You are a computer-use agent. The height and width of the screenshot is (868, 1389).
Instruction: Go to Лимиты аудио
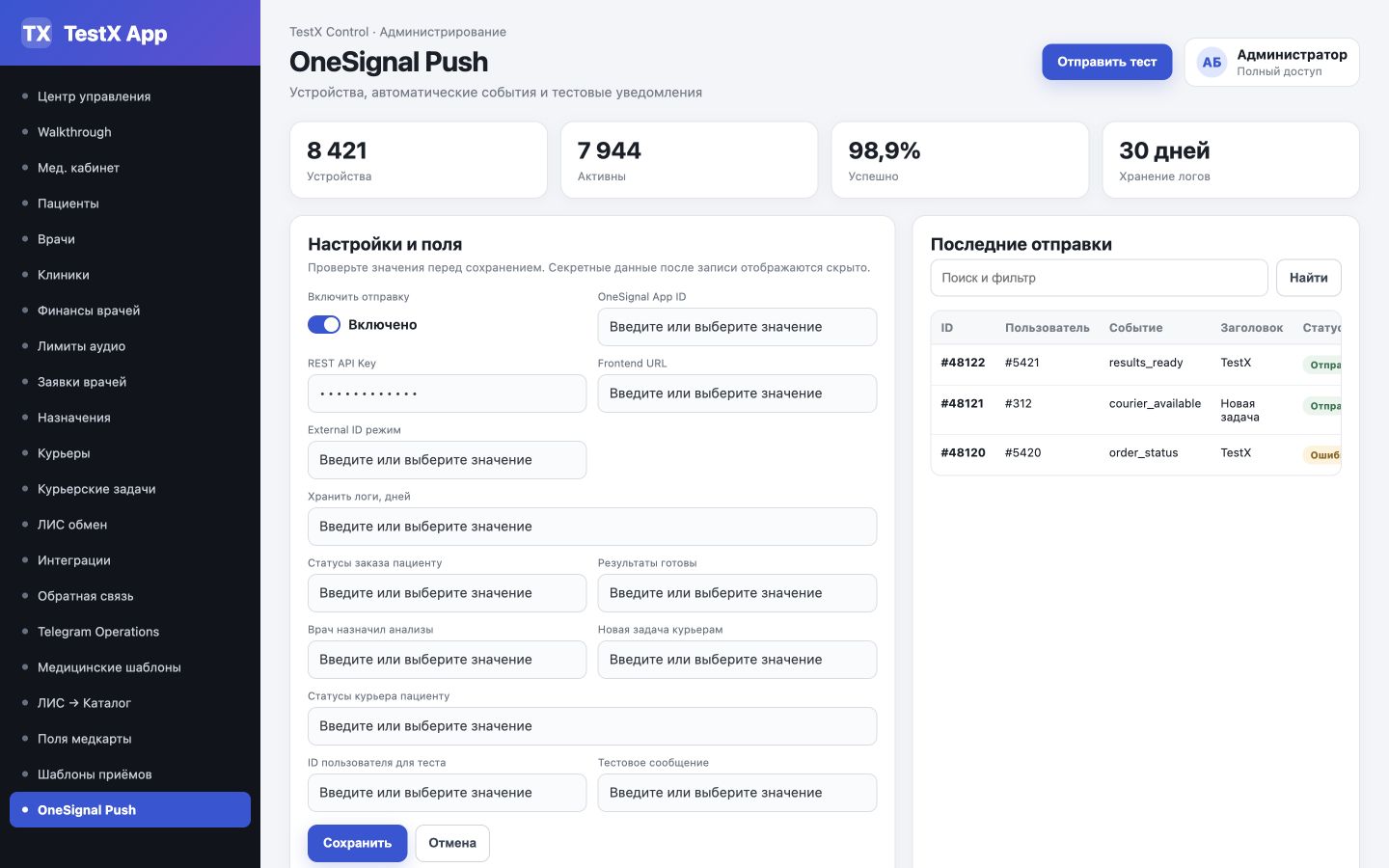click(130, 346)
